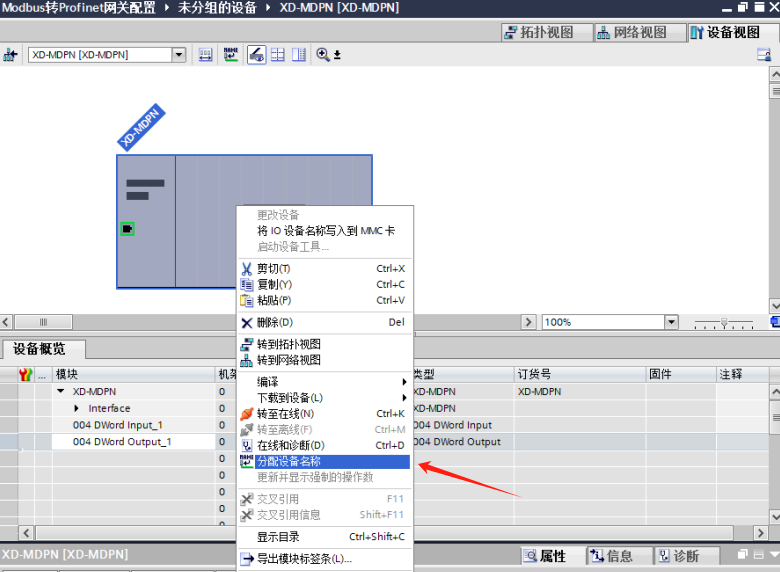
Task: Click the 模块 column header
Action: pos(133,374)
